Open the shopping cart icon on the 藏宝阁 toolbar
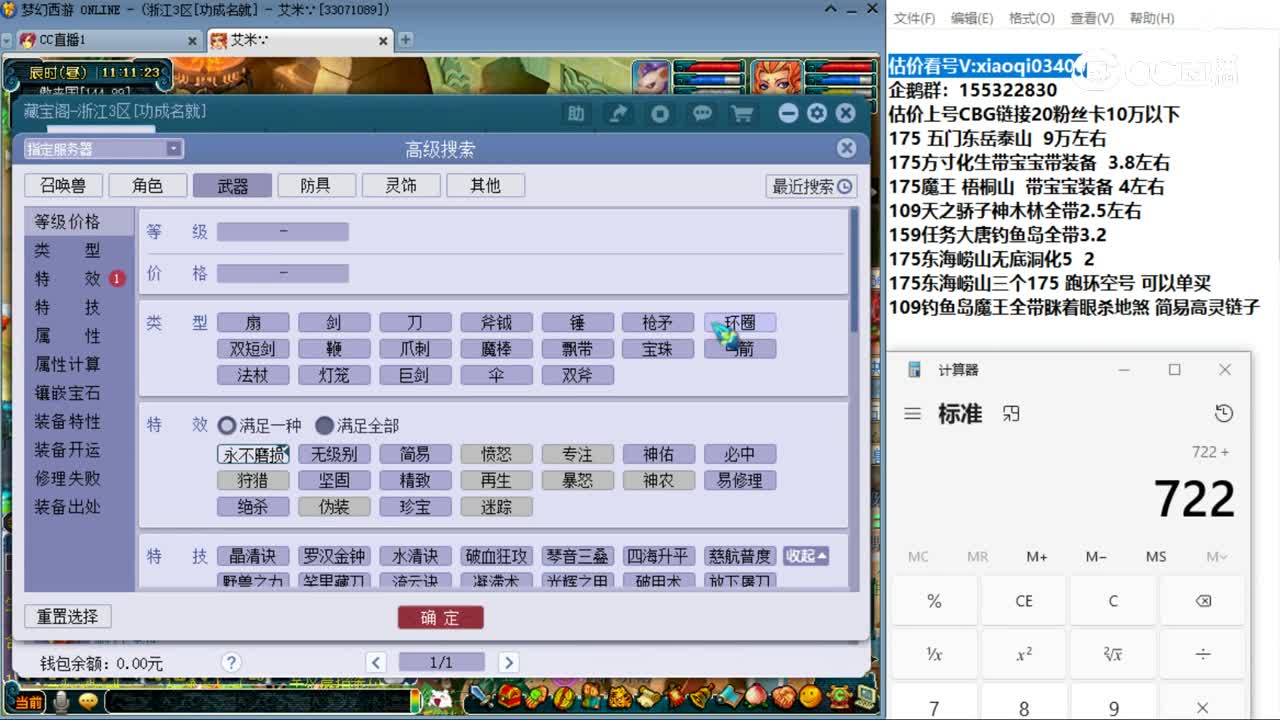 point(742,113)
